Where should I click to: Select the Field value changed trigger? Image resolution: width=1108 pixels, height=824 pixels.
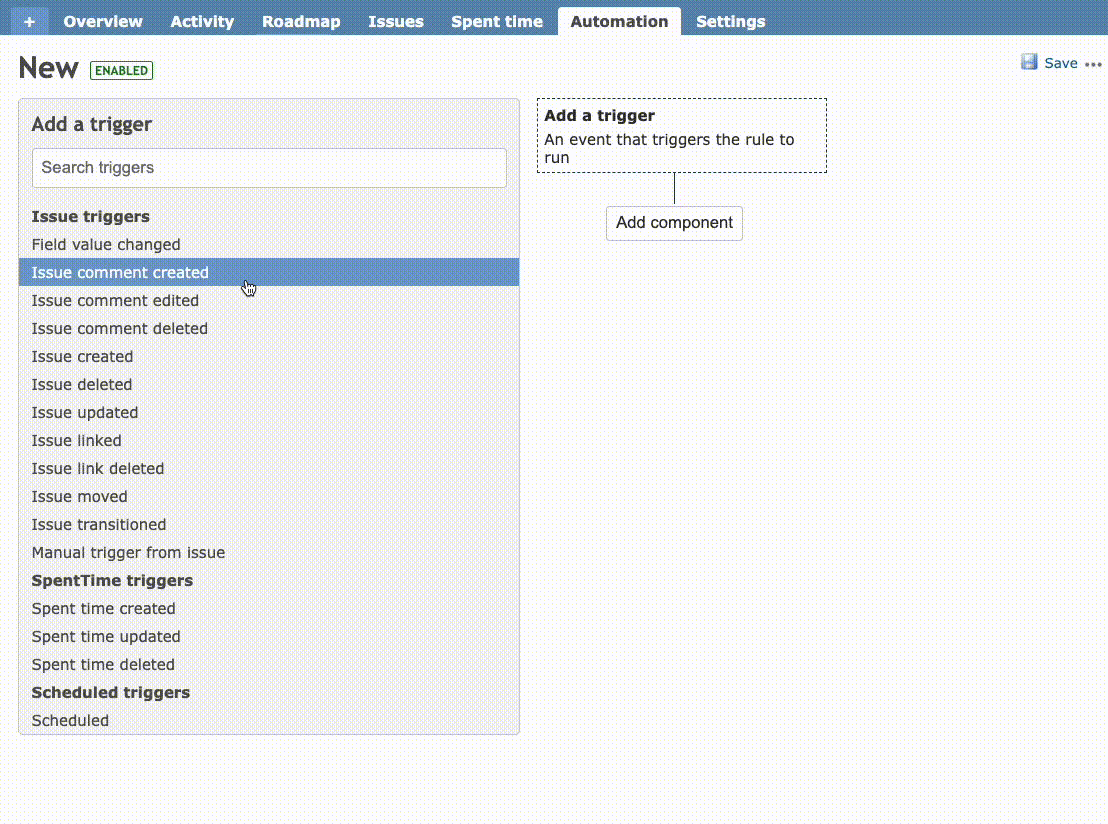(x=106, y=244)
